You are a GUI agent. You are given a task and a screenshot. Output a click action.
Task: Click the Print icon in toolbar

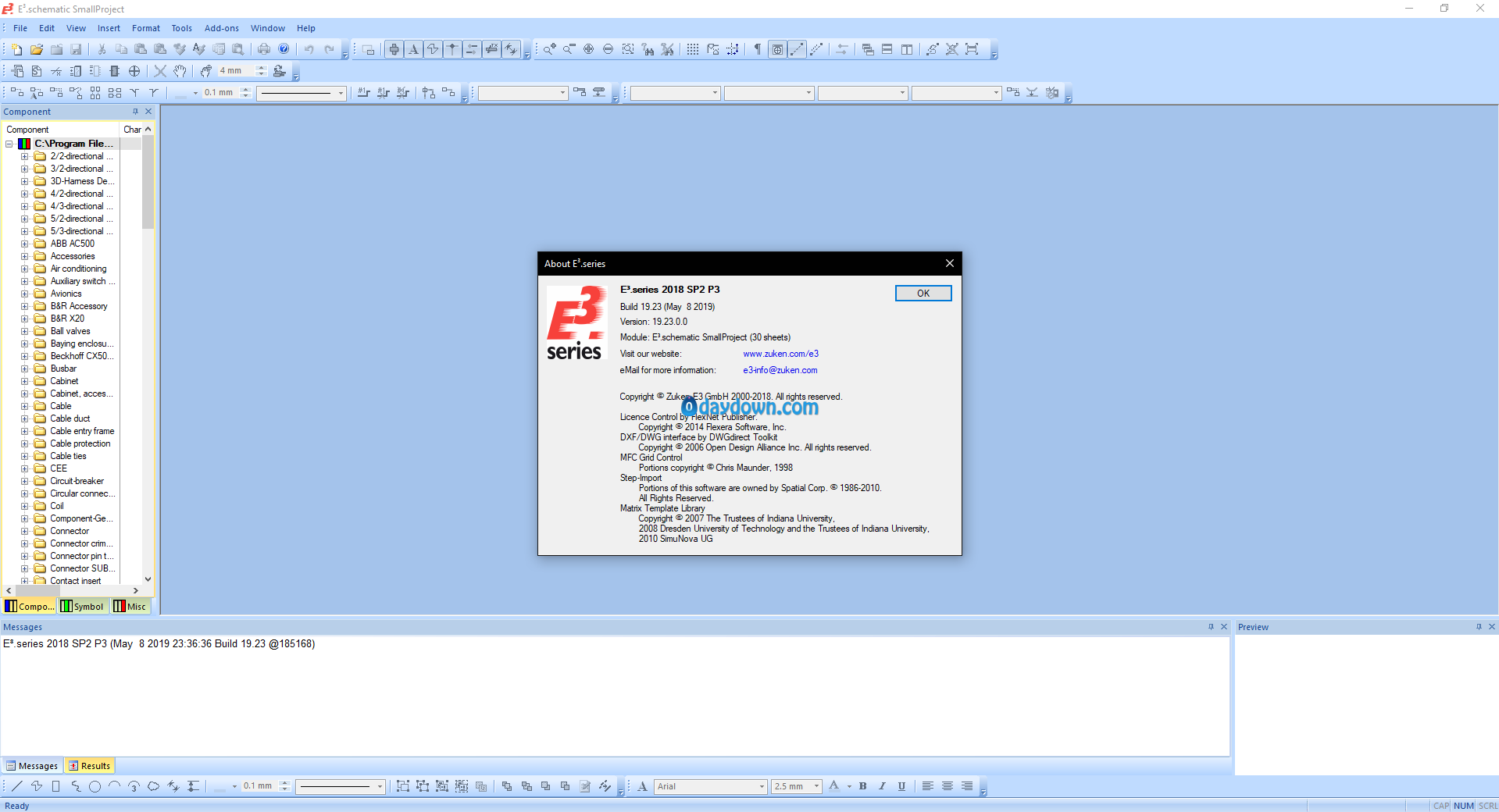(x=264, y=49)
